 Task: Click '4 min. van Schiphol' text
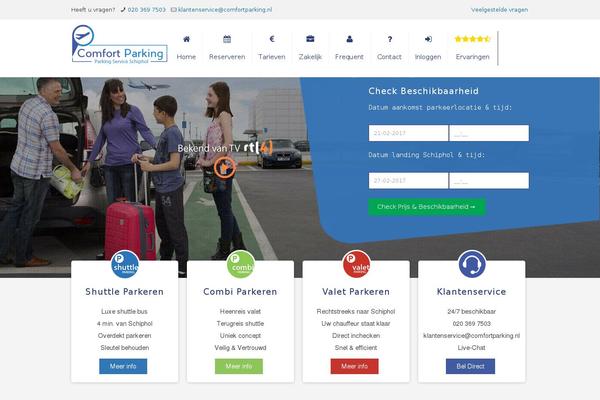click(x=125, y=323)
